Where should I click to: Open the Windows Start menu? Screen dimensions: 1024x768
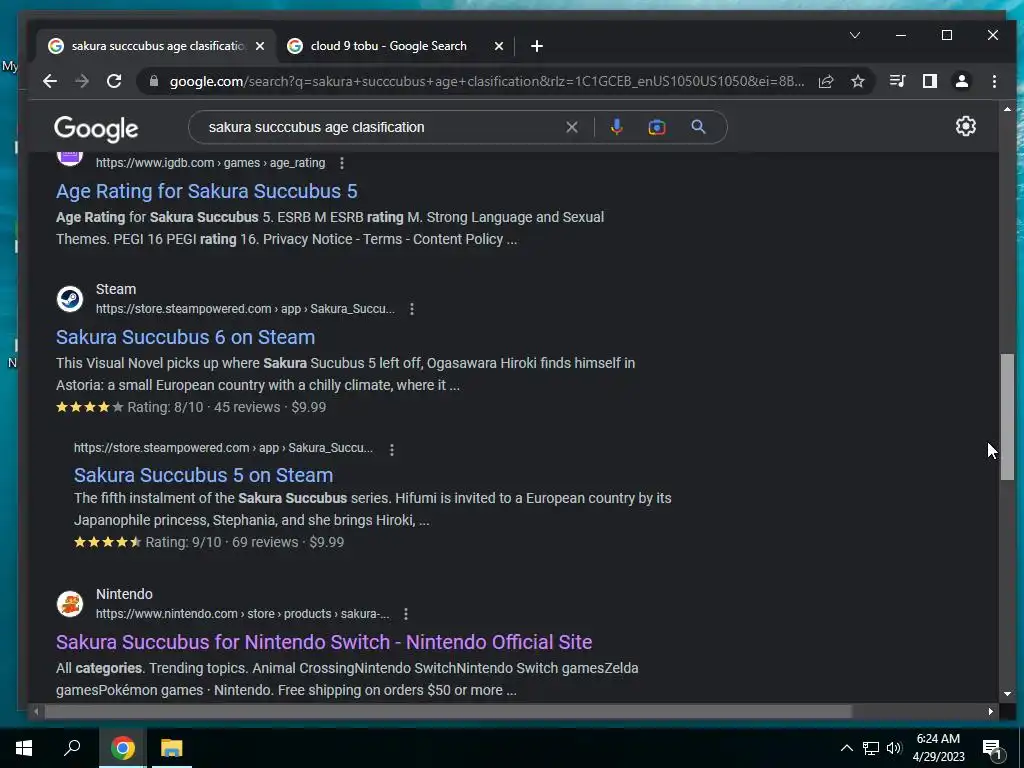(24, 748)
